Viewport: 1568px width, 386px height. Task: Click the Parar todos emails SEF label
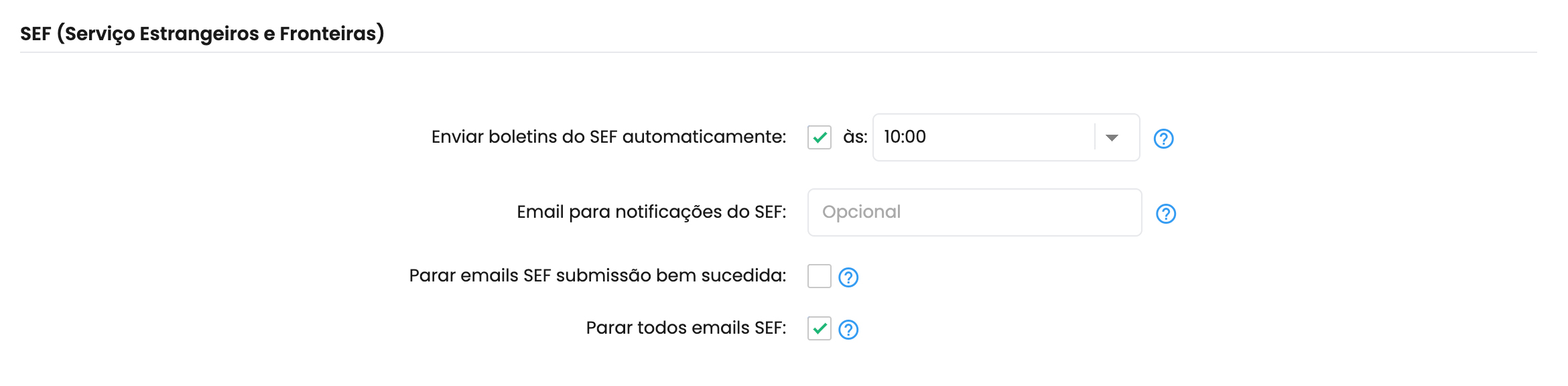pos(686,328)
